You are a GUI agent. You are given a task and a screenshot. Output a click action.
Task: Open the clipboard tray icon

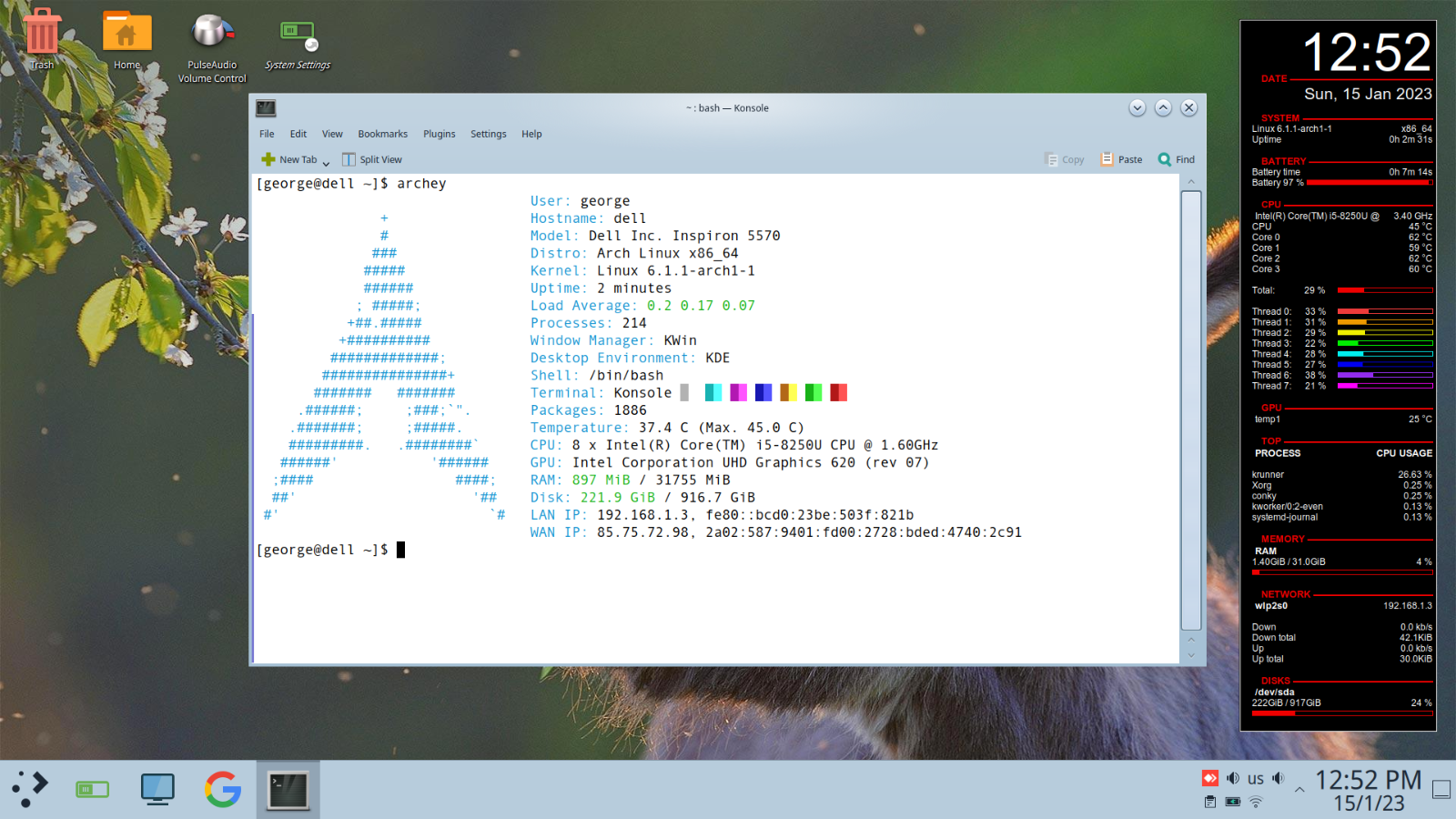click(1210, 802)
